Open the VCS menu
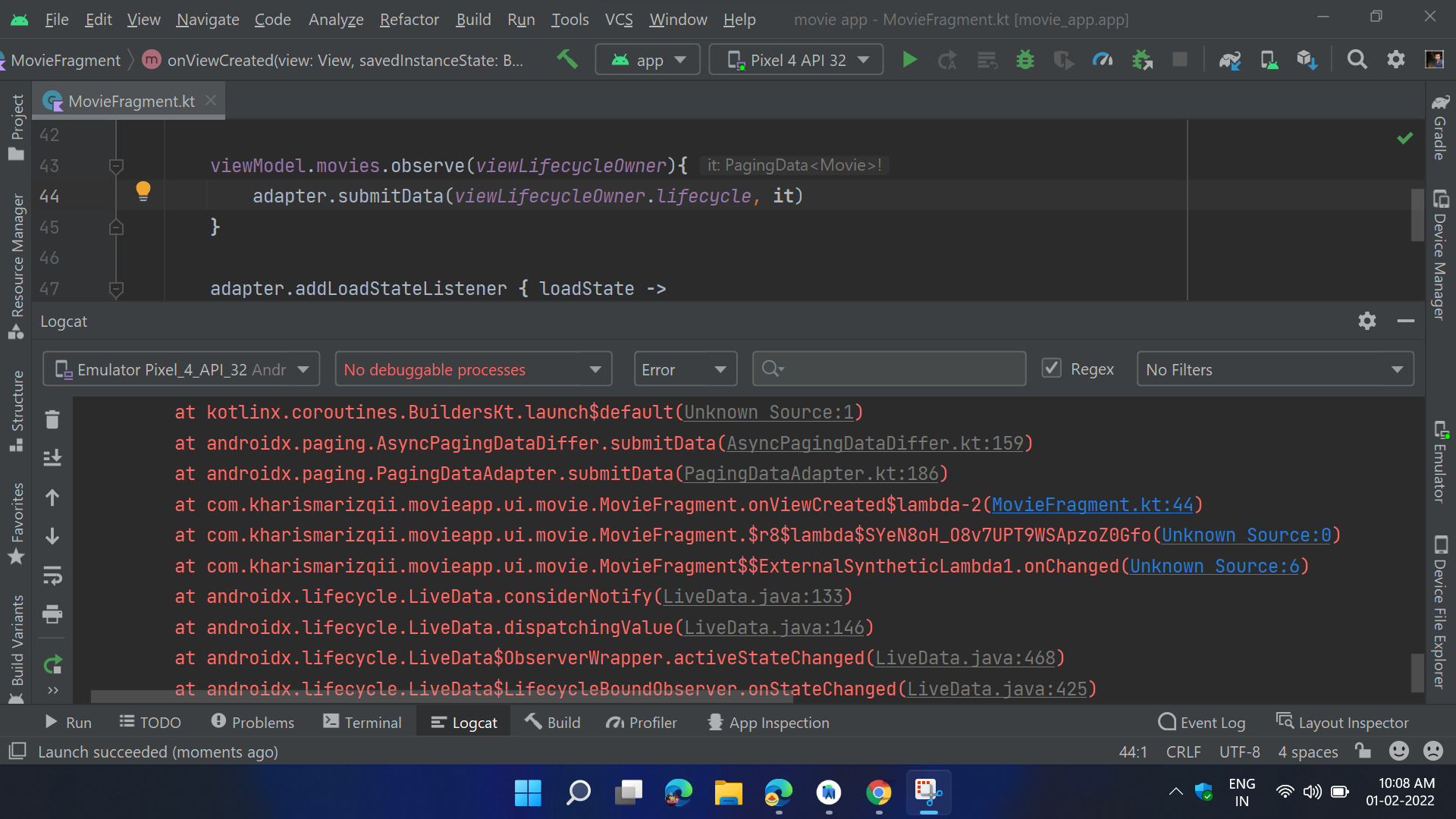 619,20
